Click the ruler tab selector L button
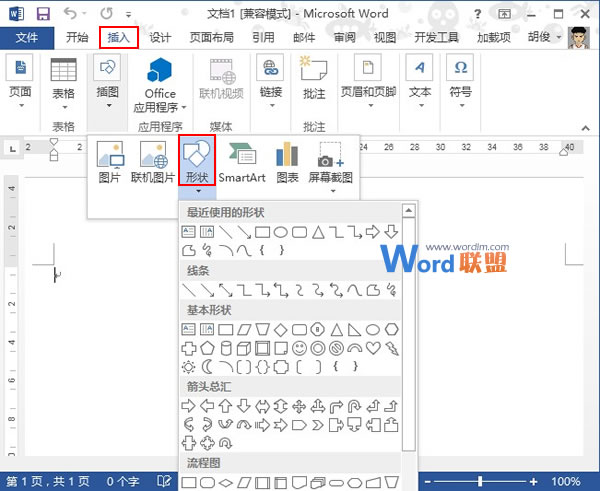This screenshot has width=600, height=491. coord(13,148)
